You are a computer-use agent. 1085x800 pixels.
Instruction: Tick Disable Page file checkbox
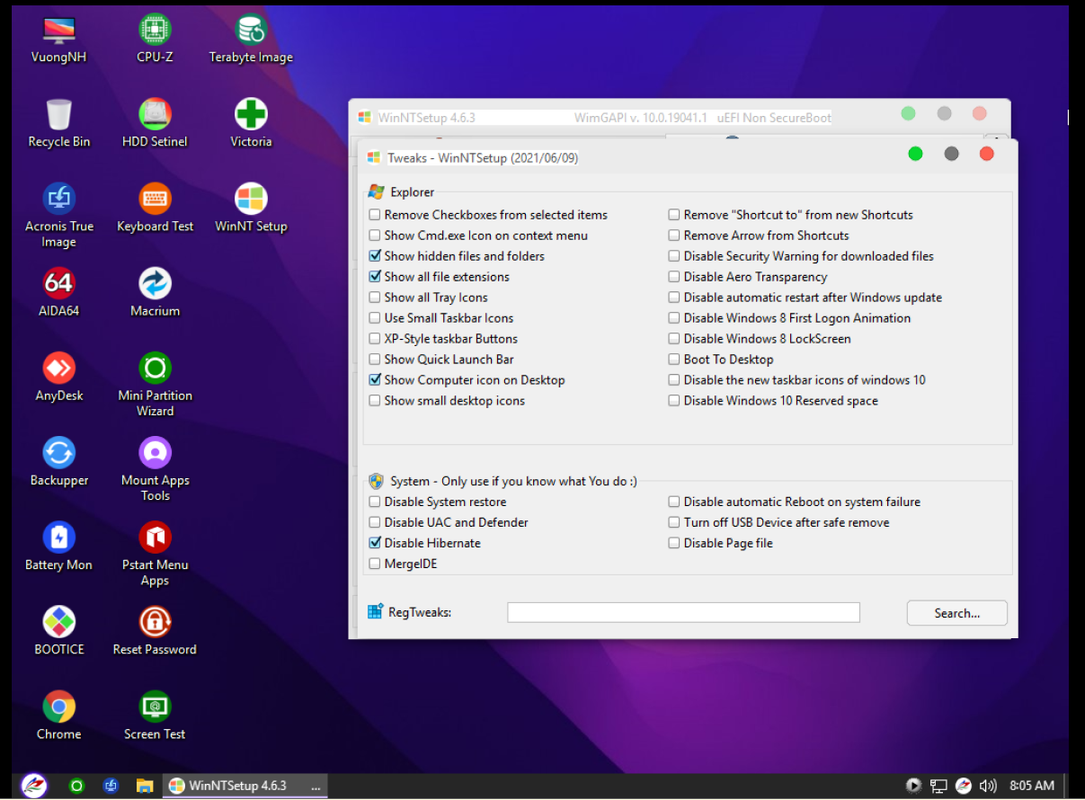673,543
